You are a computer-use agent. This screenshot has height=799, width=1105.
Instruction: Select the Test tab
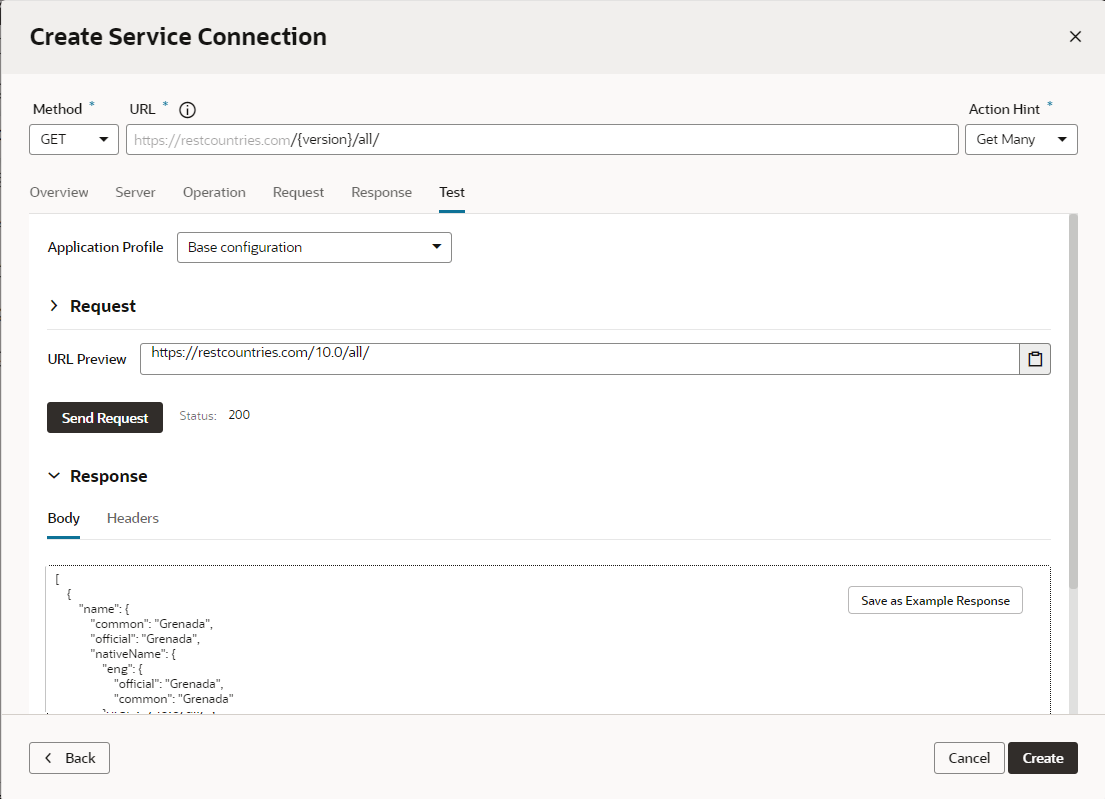click(452, 192)
